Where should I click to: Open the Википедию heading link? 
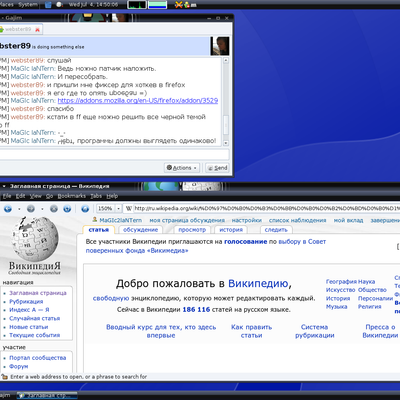(x=258, y=284)
